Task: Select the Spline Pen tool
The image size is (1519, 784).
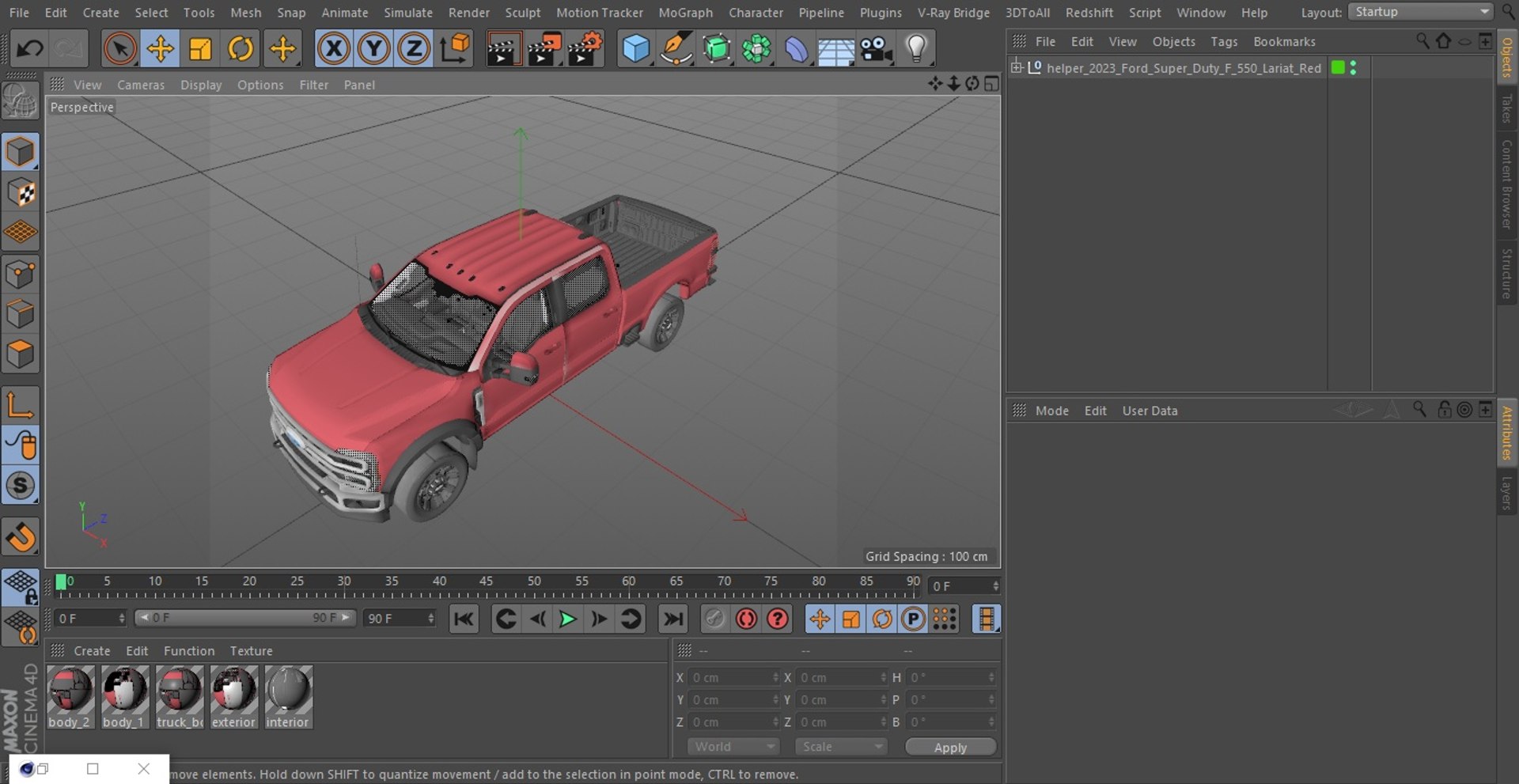Action: pos(676,49)
